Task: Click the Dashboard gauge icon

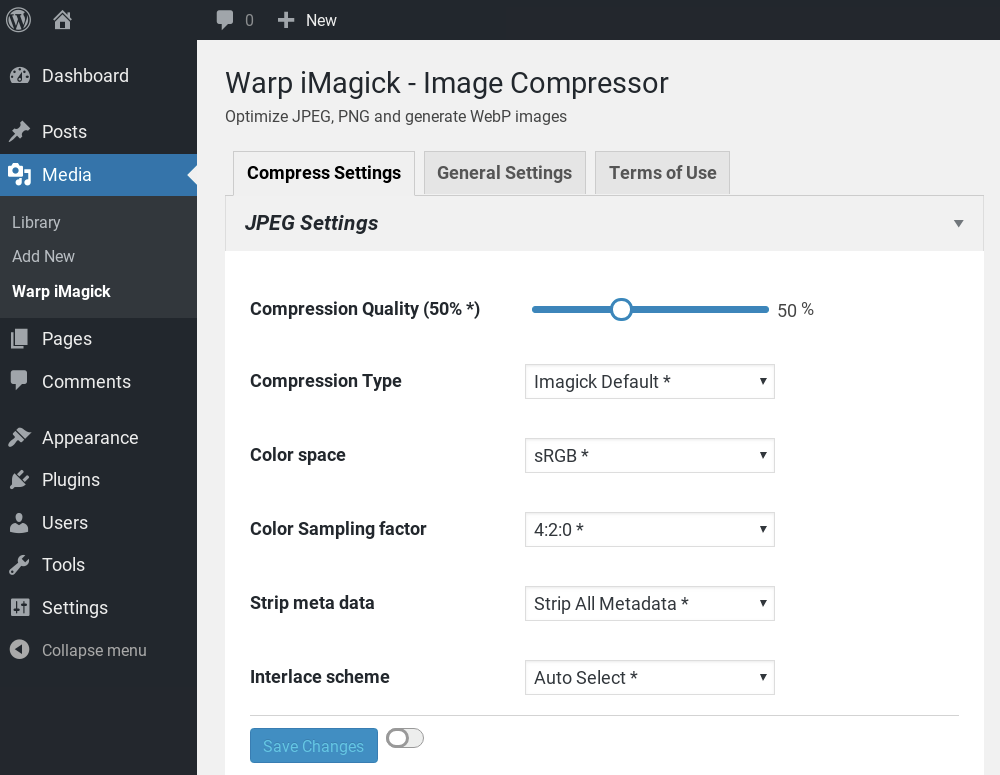Action: [x=19, y=76]
